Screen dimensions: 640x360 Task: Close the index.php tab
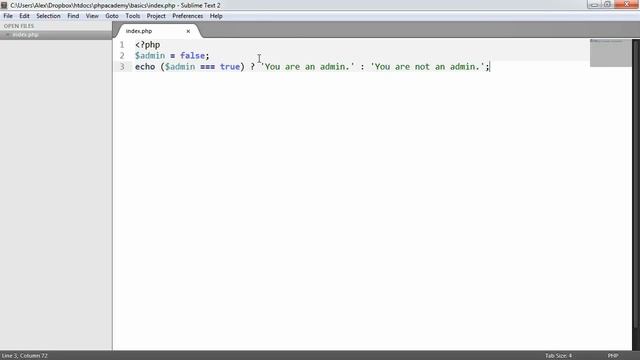pos(188,31)
